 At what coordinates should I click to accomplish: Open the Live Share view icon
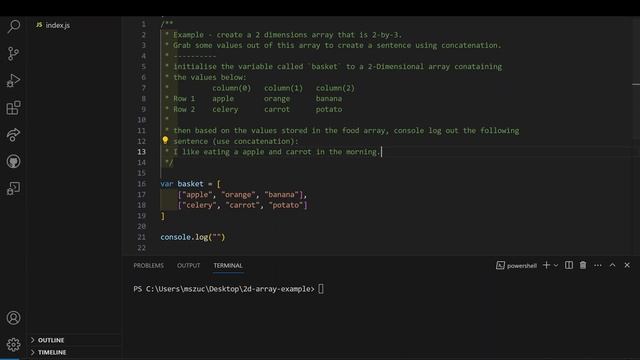tap(13, 135)
